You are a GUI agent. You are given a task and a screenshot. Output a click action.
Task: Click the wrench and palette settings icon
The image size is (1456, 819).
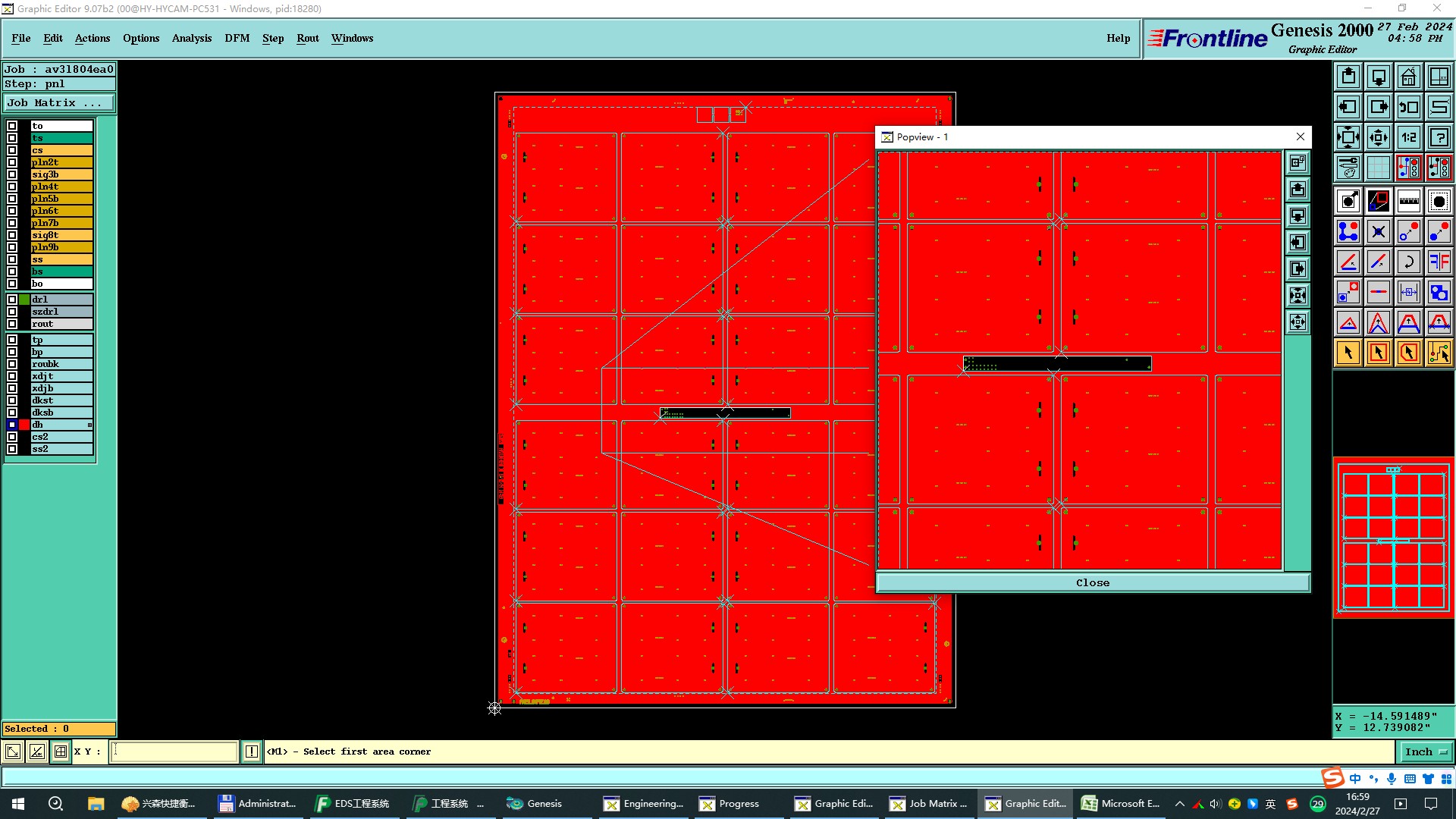1348,168
